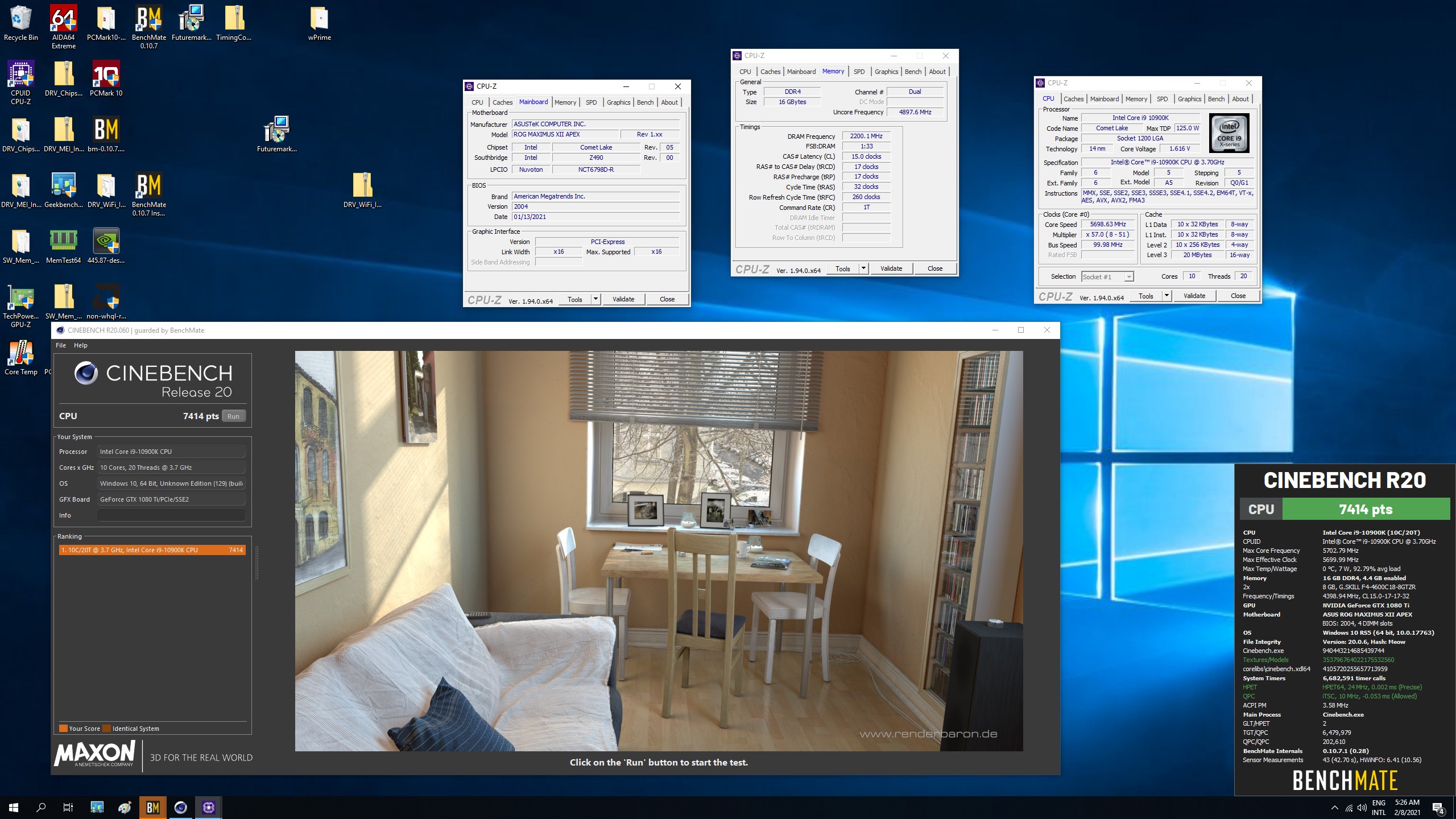
Task: Click Validate in right CPU-Z window
Action: point(1194,296)
